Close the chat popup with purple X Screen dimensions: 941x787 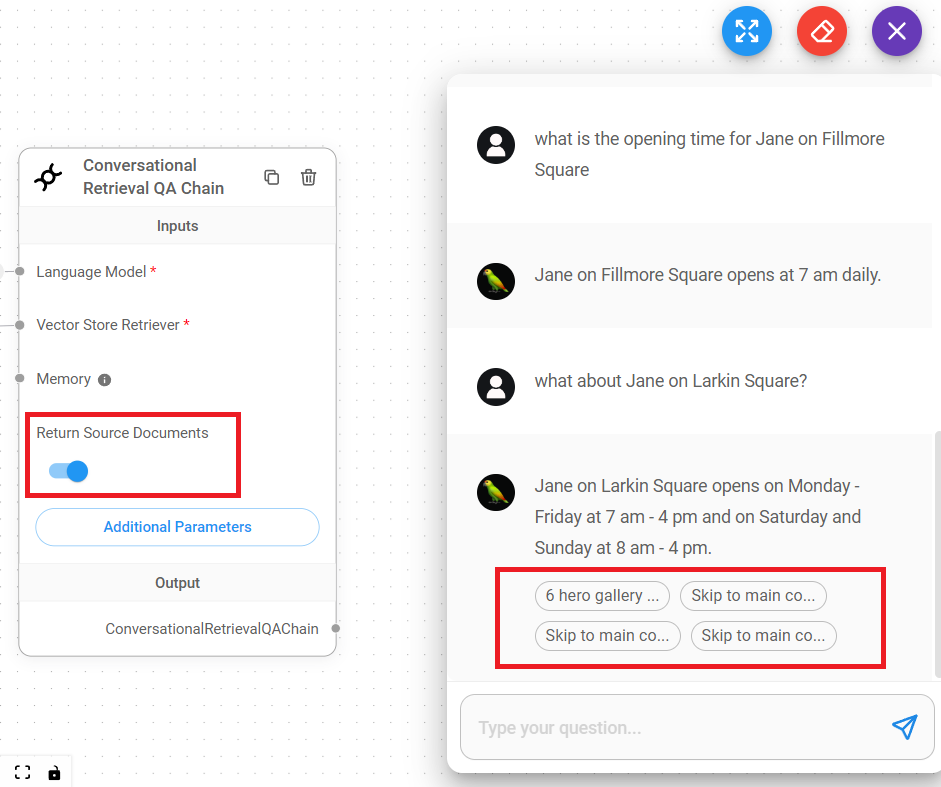[x=896, y=32]
